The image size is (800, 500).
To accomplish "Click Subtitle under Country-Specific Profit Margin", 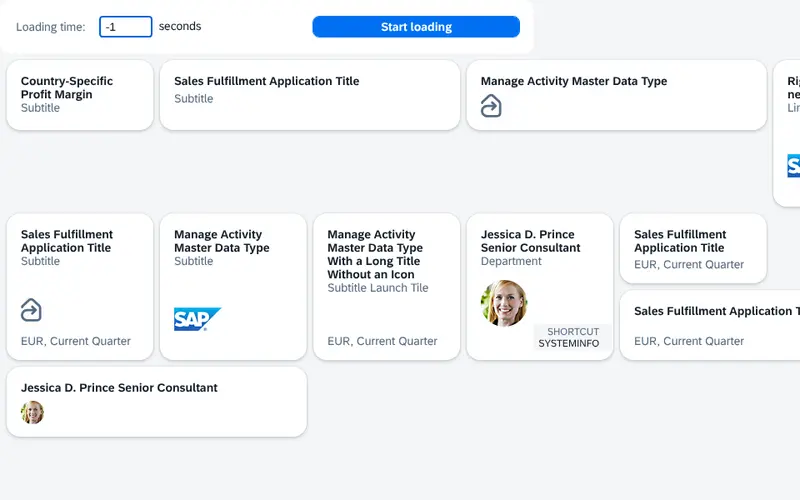I will click(x=40, y=108).
